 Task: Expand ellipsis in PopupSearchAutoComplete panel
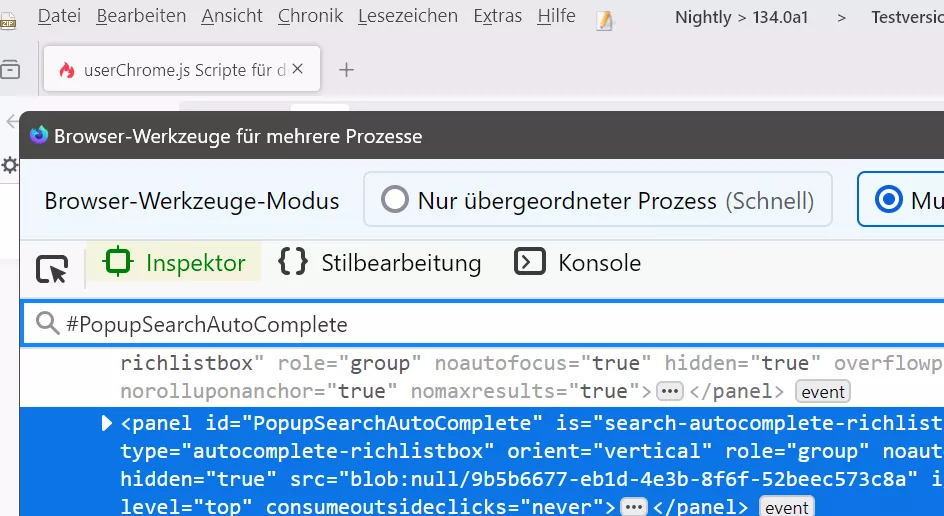click(633, 507)
